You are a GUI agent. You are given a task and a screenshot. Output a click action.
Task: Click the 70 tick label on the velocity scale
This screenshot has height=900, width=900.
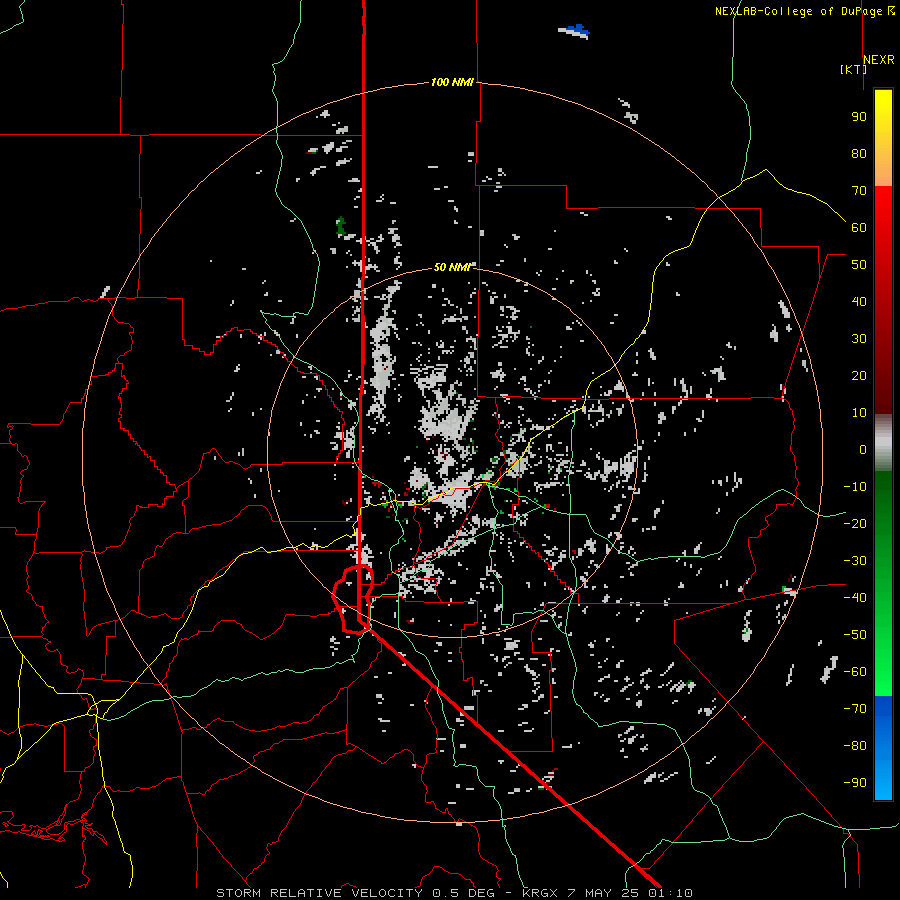pyautogui.click(x=859, y=191)
